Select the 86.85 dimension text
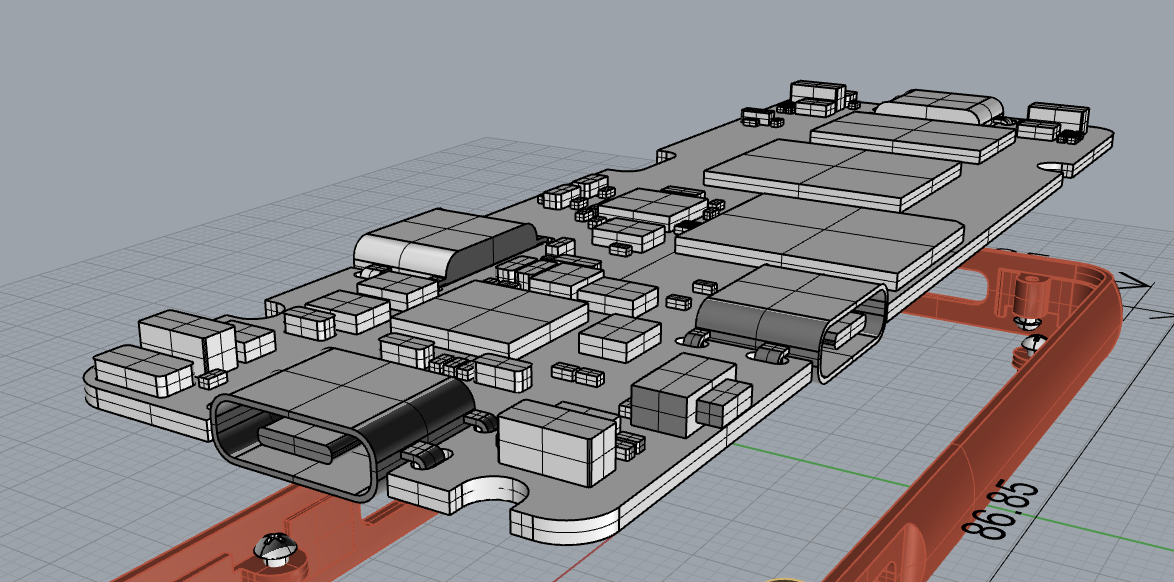This screenshot has height=582, width=1174. tap(1001, 512)
